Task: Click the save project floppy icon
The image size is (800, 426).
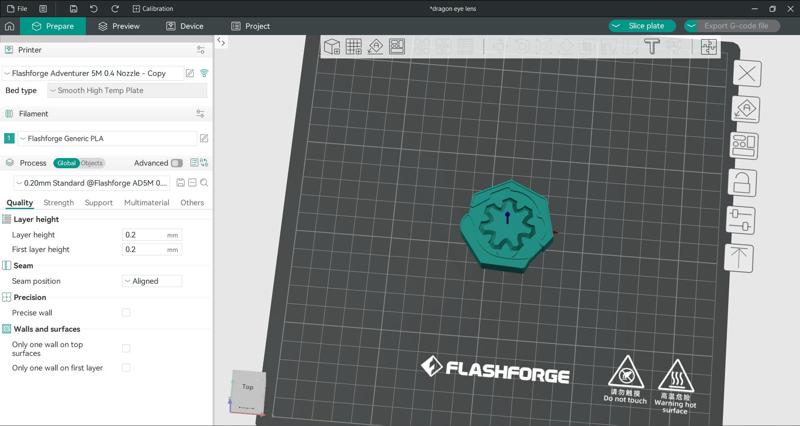Action: tap(73, 9)
